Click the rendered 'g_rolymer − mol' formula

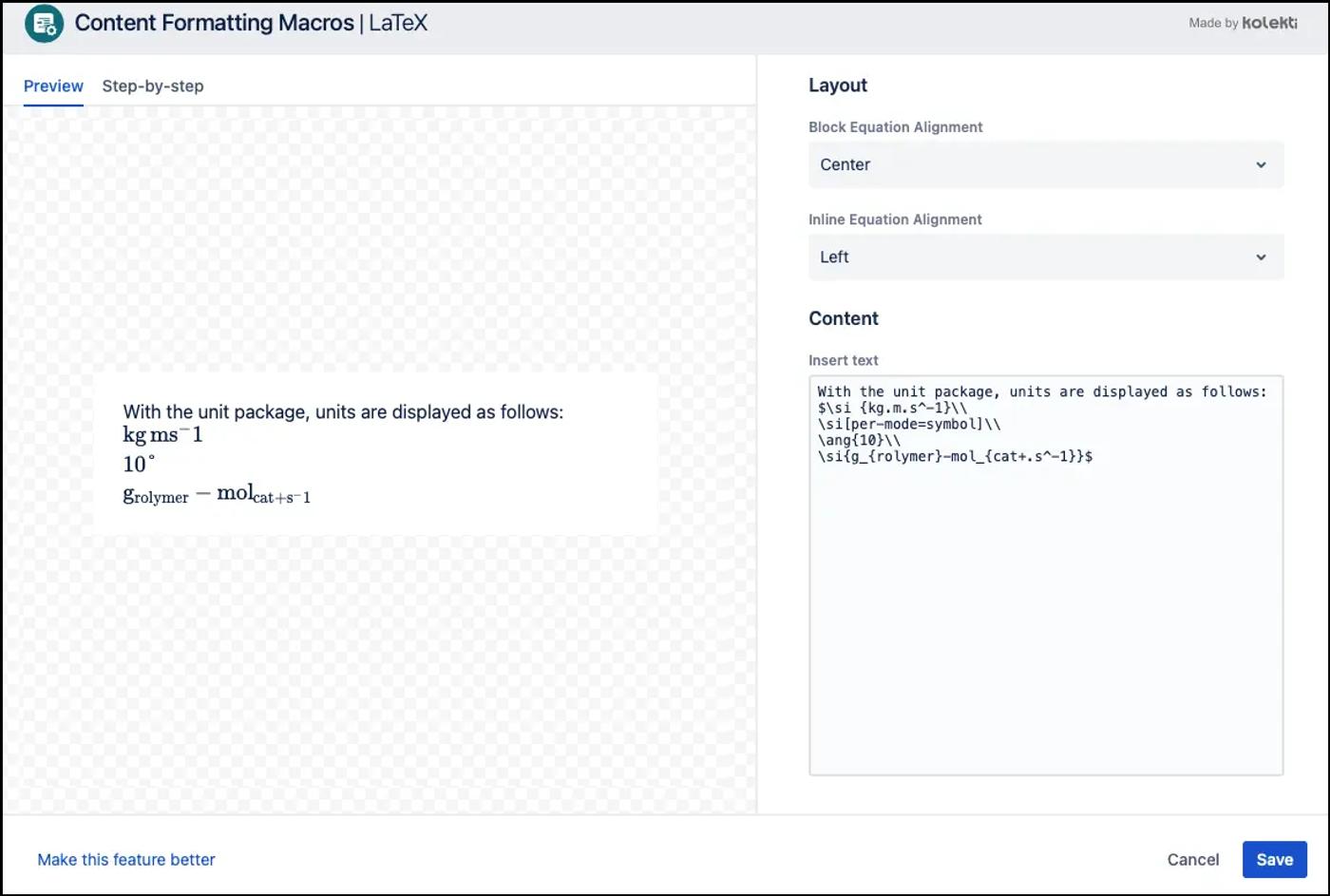tap(217, 494)
